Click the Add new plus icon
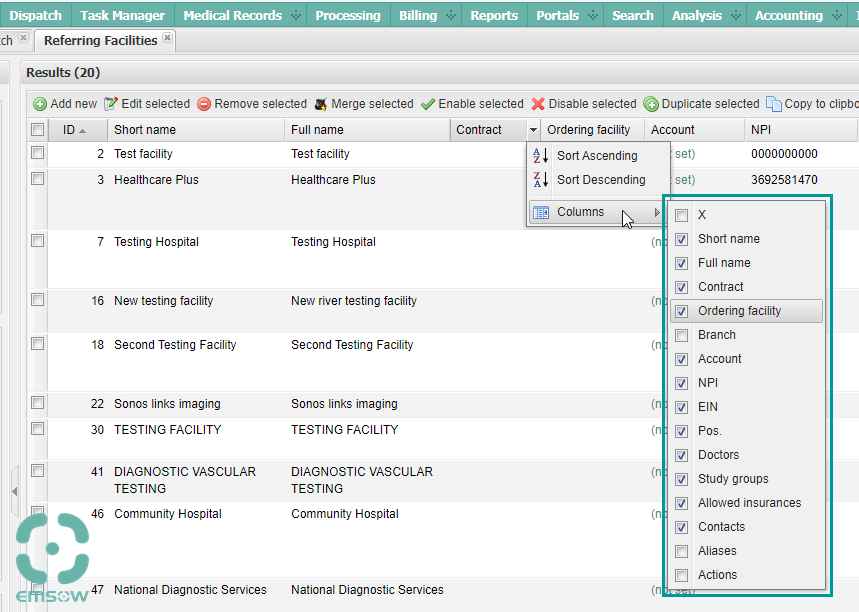859x612 pixels. (x=40, y=104)
